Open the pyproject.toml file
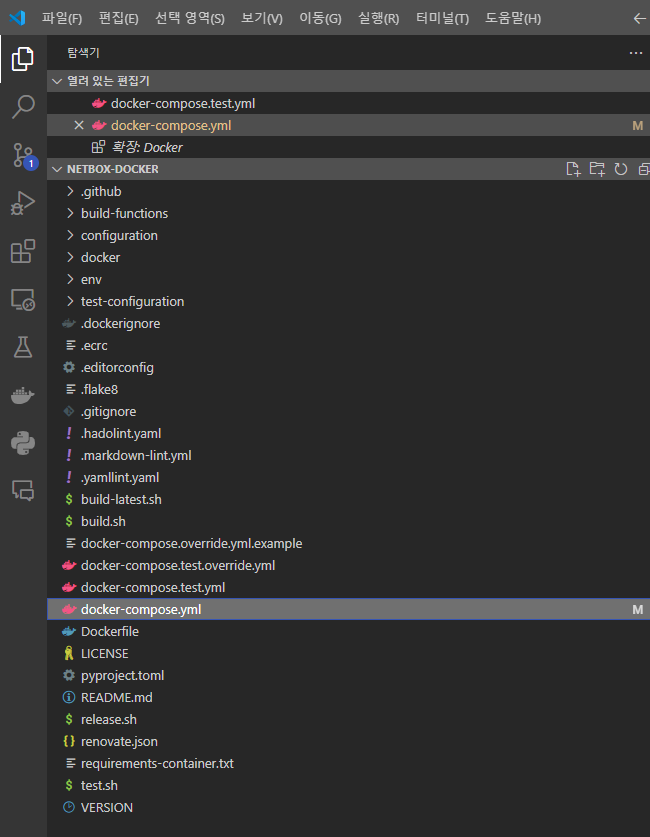This screenshot has width=650, height=837. click(x=348, y=675)
